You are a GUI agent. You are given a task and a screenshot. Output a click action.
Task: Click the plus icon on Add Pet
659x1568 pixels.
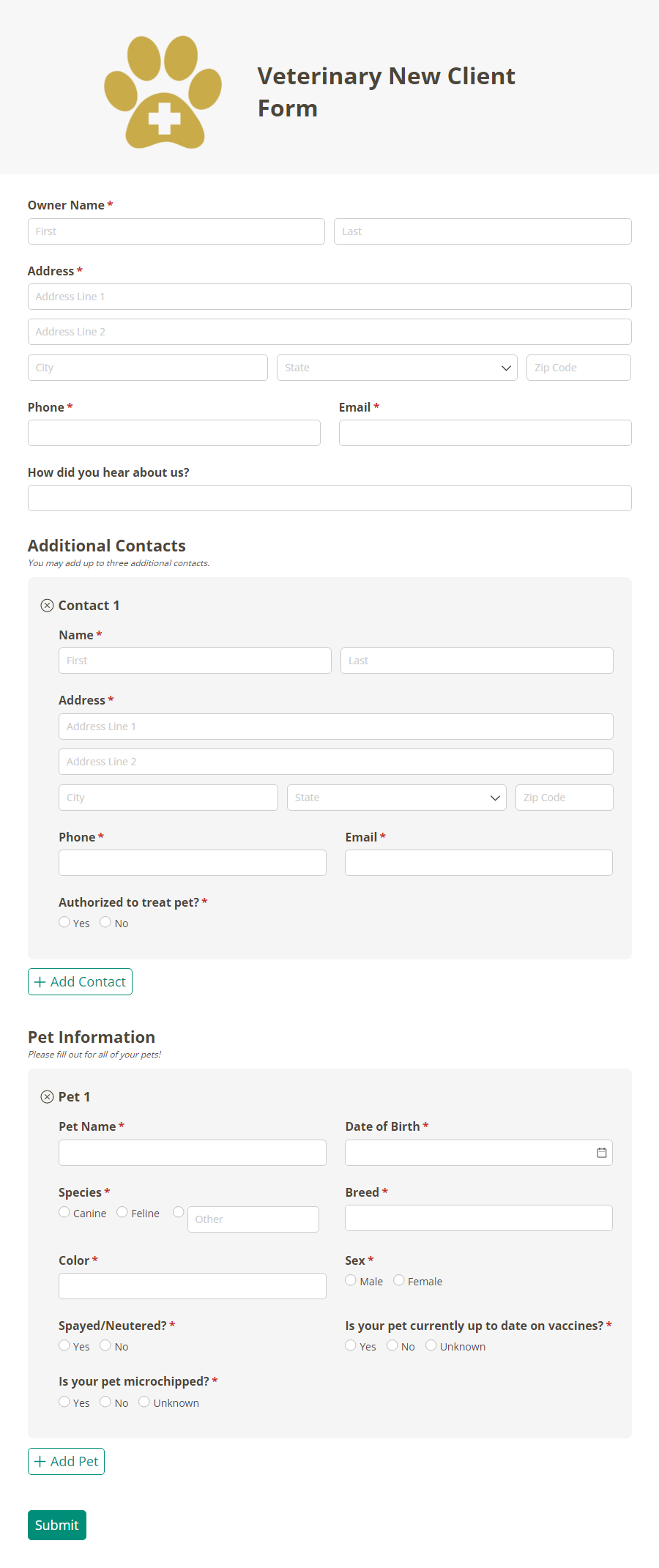[x=40, y=1462]
